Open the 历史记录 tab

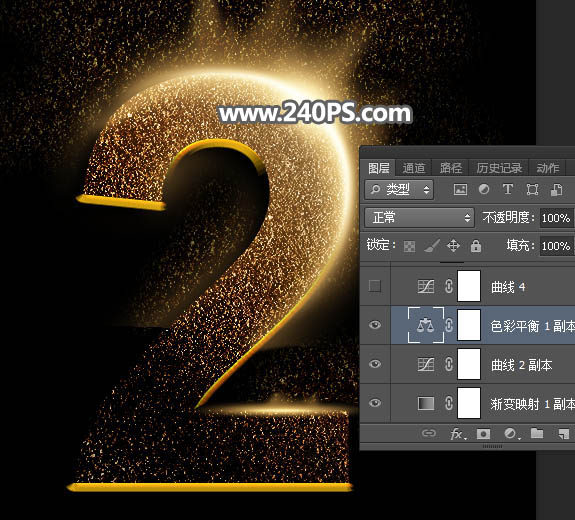click(x=499, y=168)
